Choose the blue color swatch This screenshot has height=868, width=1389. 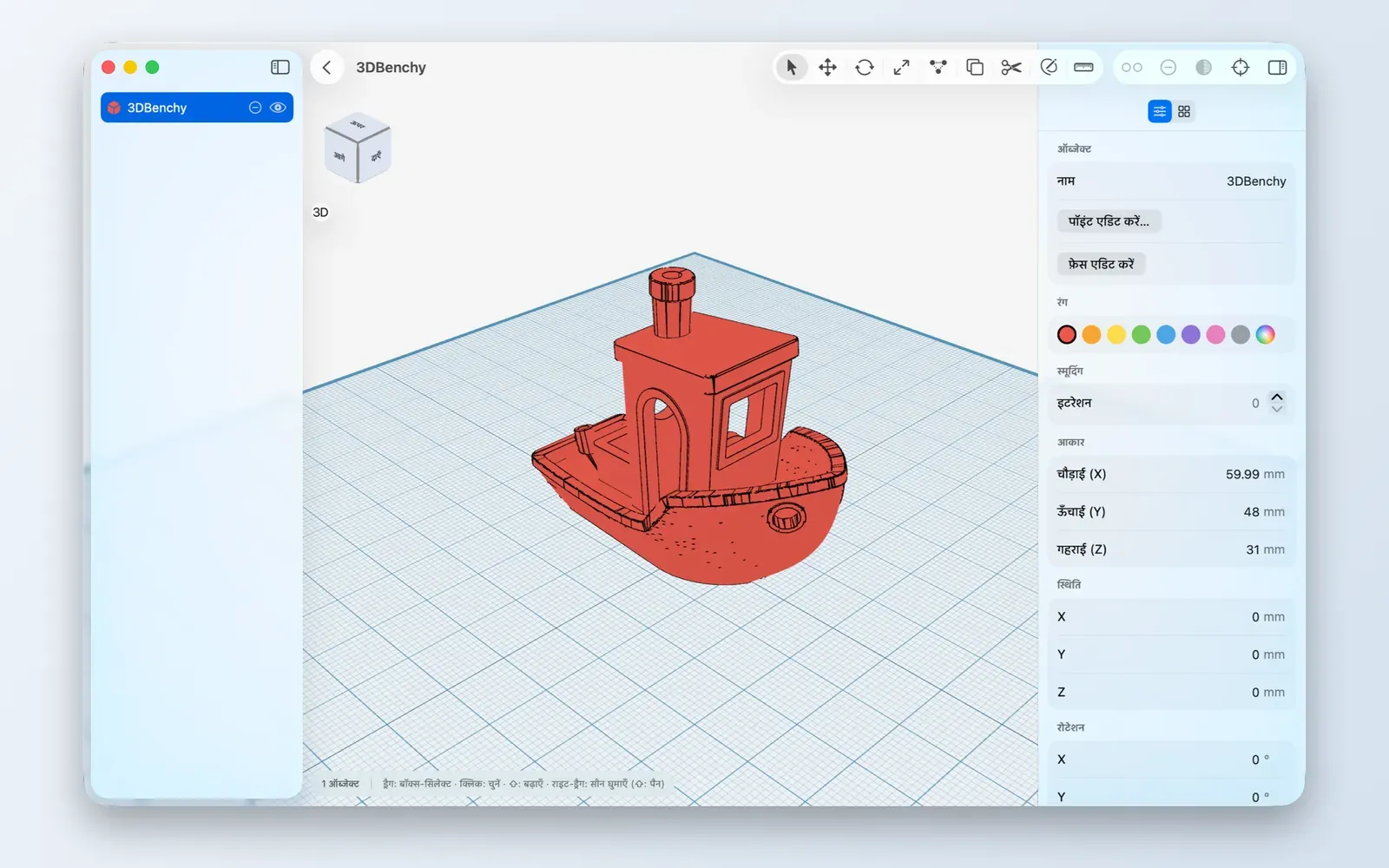tap(1166, 334)
